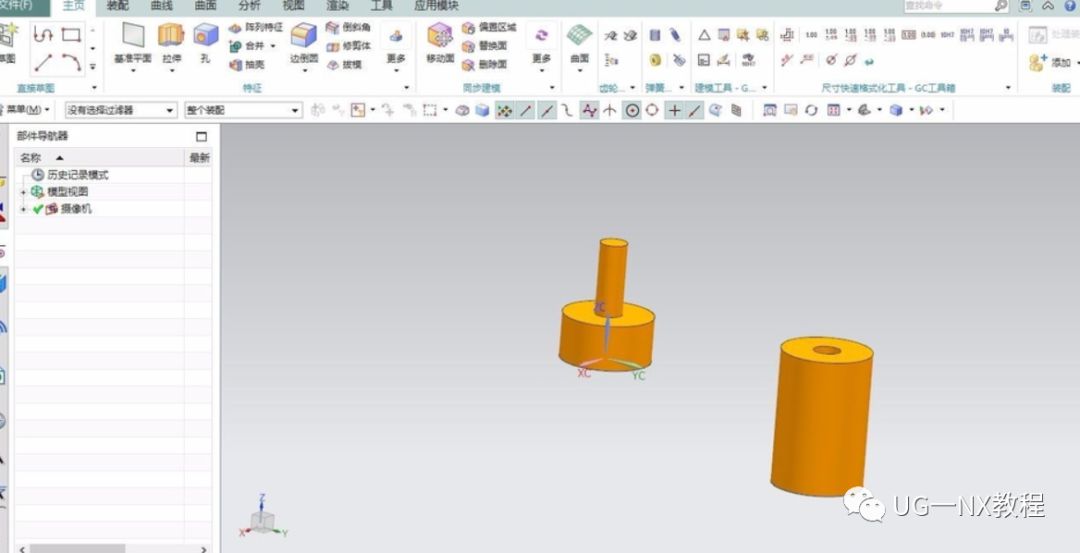
Task: Toggle the intersection snap option
Action: pos(610,110)
